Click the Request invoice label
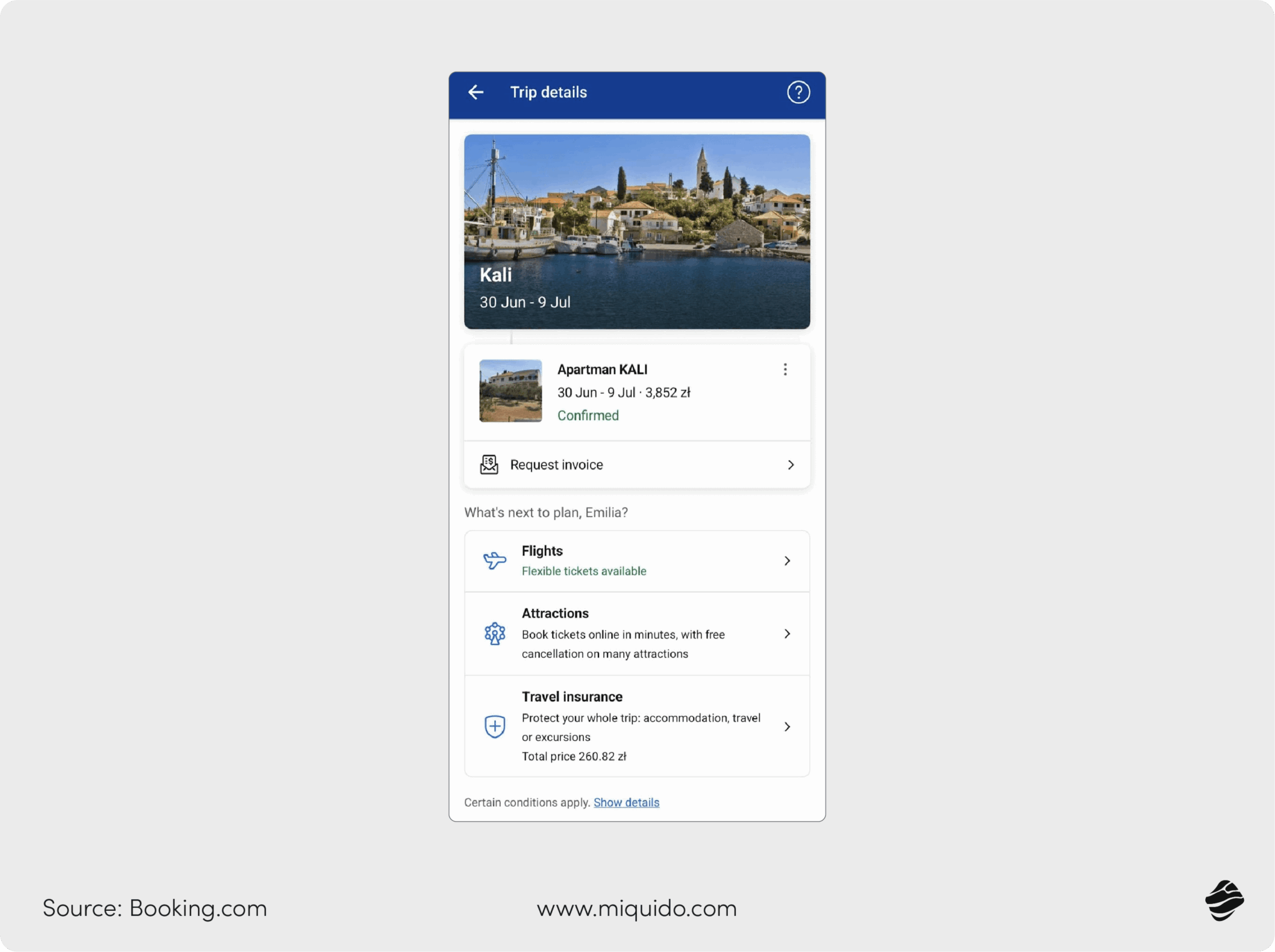The image size is (1275, 952). (x=556, y=465)
